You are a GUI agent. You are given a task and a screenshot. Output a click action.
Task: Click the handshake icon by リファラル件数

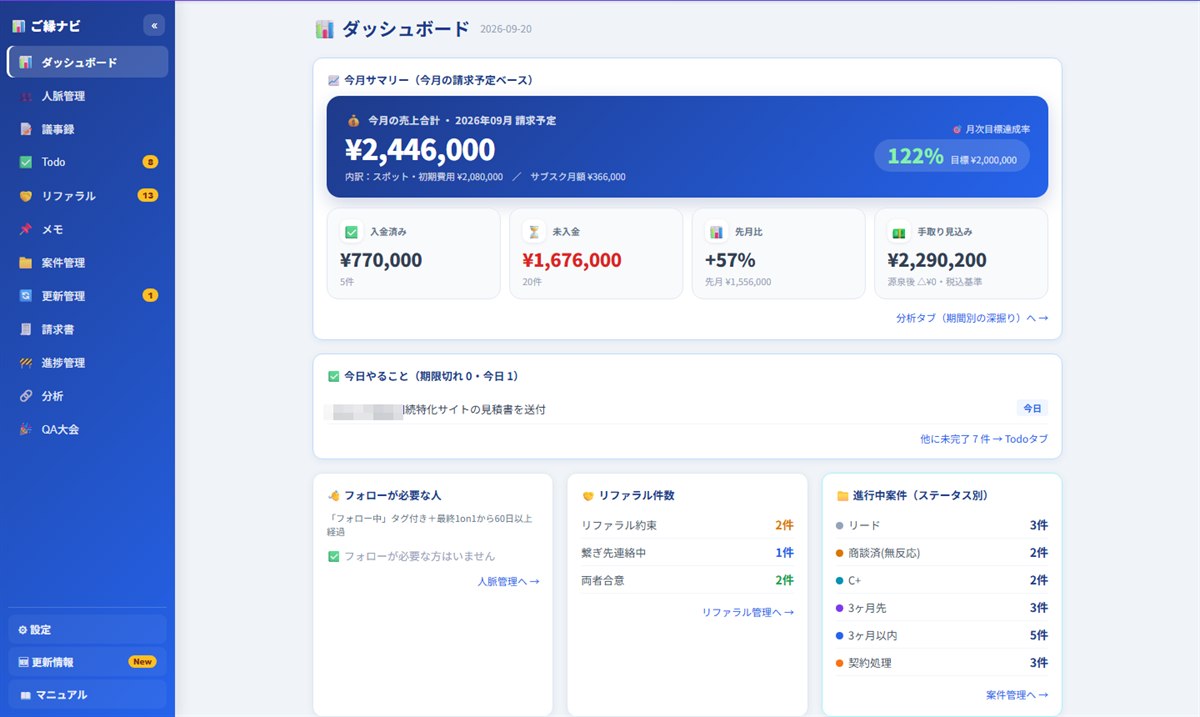coord(588,495)
